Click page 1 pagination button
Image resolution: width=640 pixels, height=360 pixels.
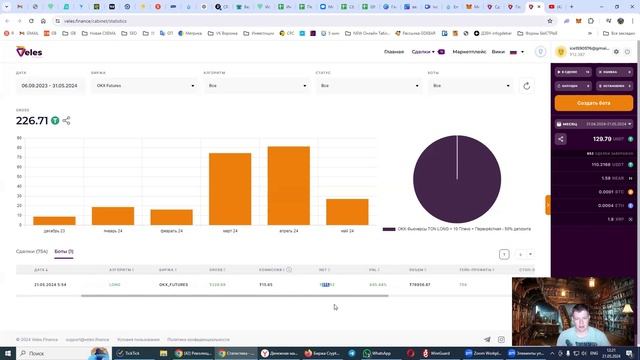click(x=504, y=254)
